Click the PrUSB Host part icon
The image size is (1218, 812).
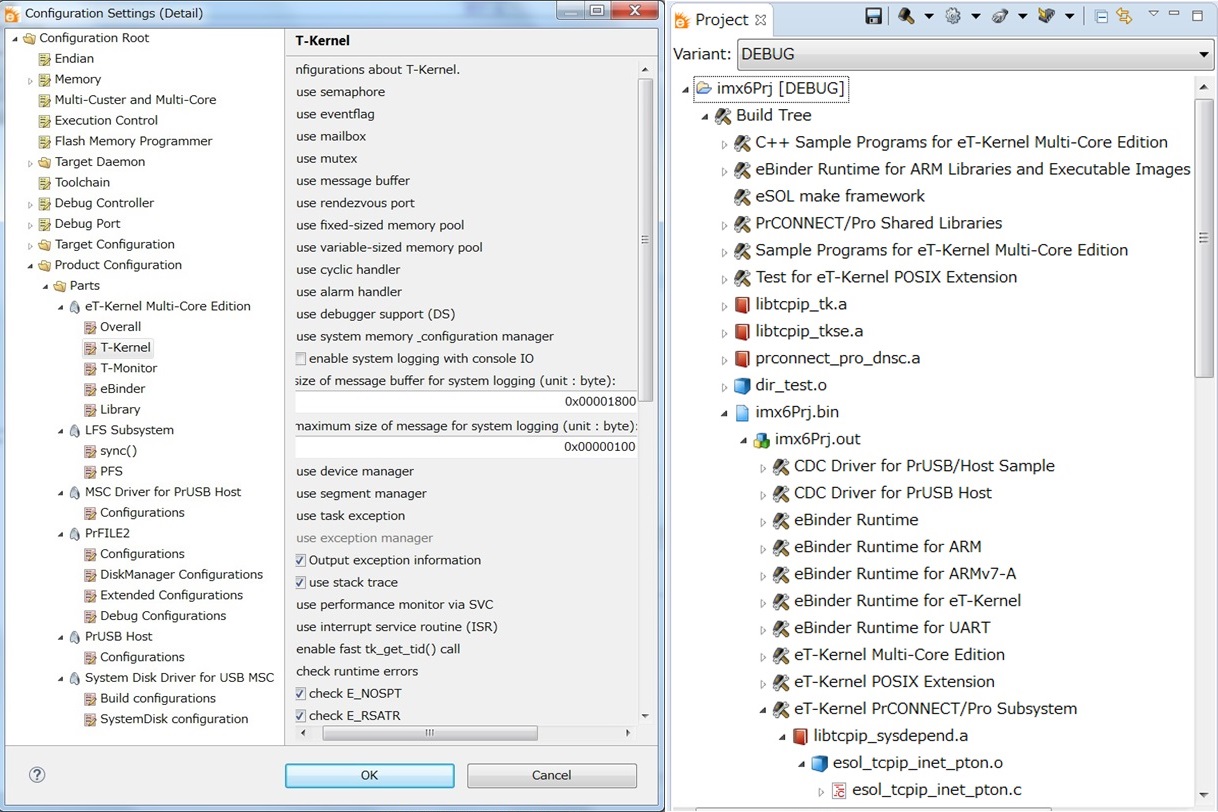click(75, 636)
